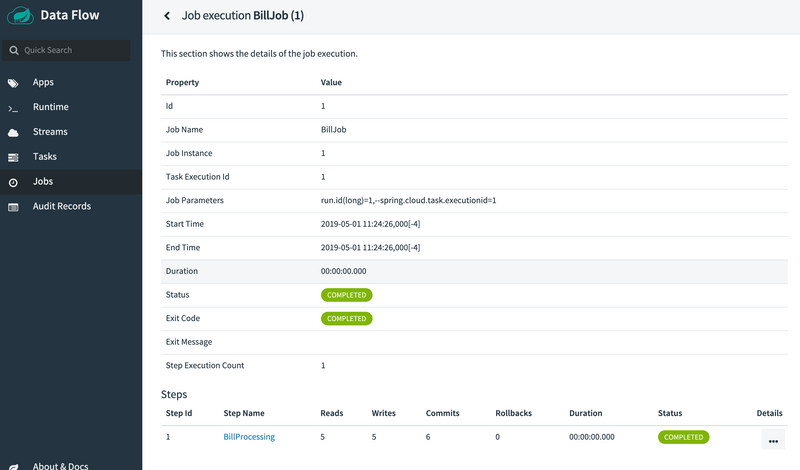Click the 'Property' column header
The width and height of the screenshot is (800, 470).
point(182,83)
